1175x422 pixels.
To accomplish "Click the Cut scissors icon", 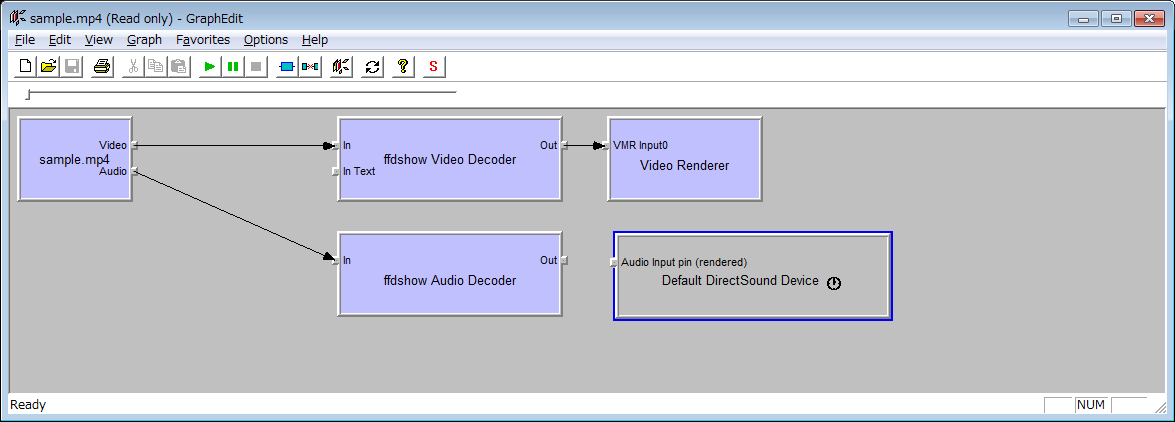I will coord(133,67).
